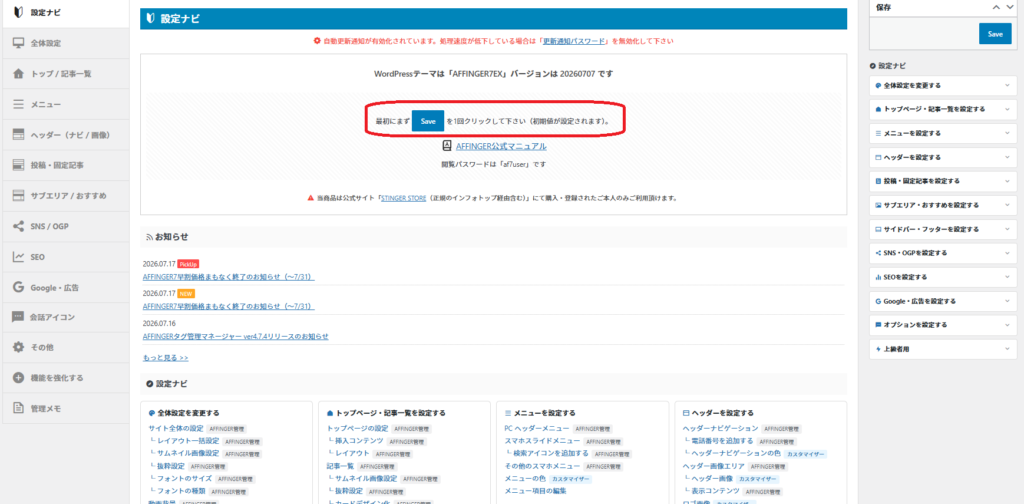Open 検索アイコンを追加する link
Image resolution: width=1024 pixels, height=504 pixels.
(551, 453)
